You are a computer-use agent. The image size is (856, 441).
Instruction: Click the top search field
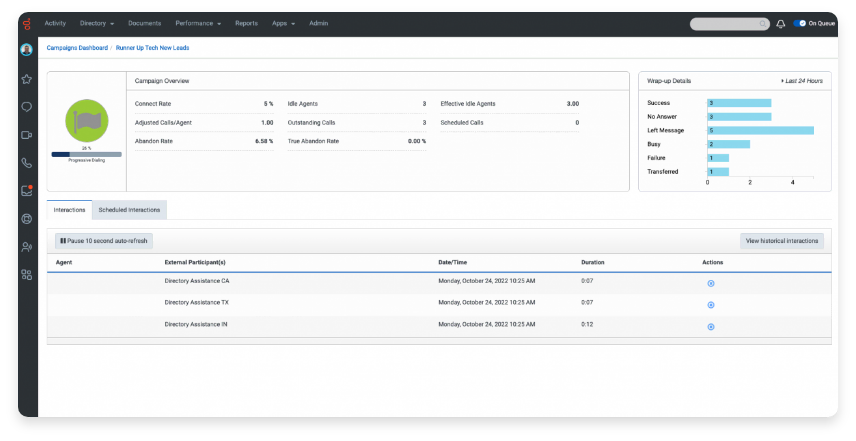pyautogui.click(x=730, y=24)
